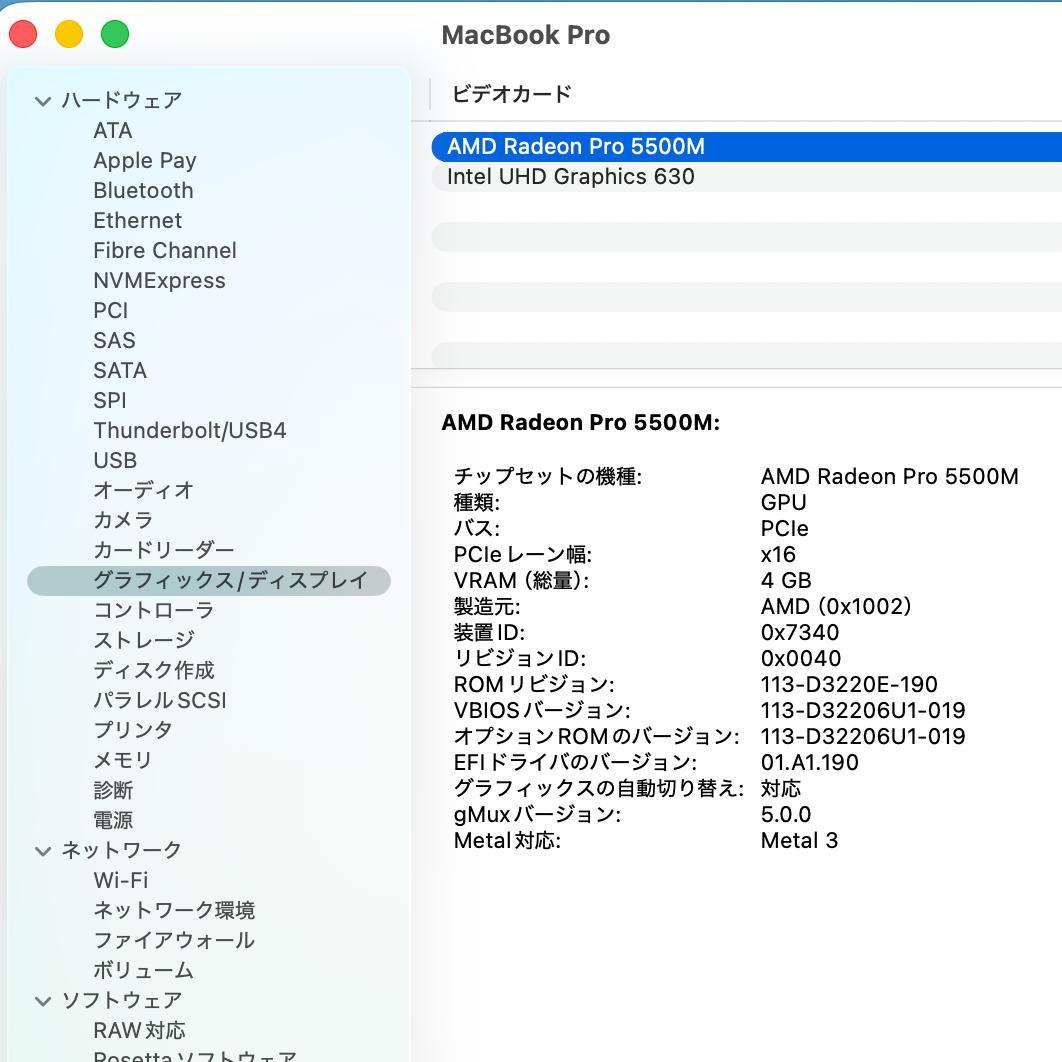Viewport: 1062px width, 1062px height.
Task: View RAW 対応 software information
Action: [x=138, y=1030]
